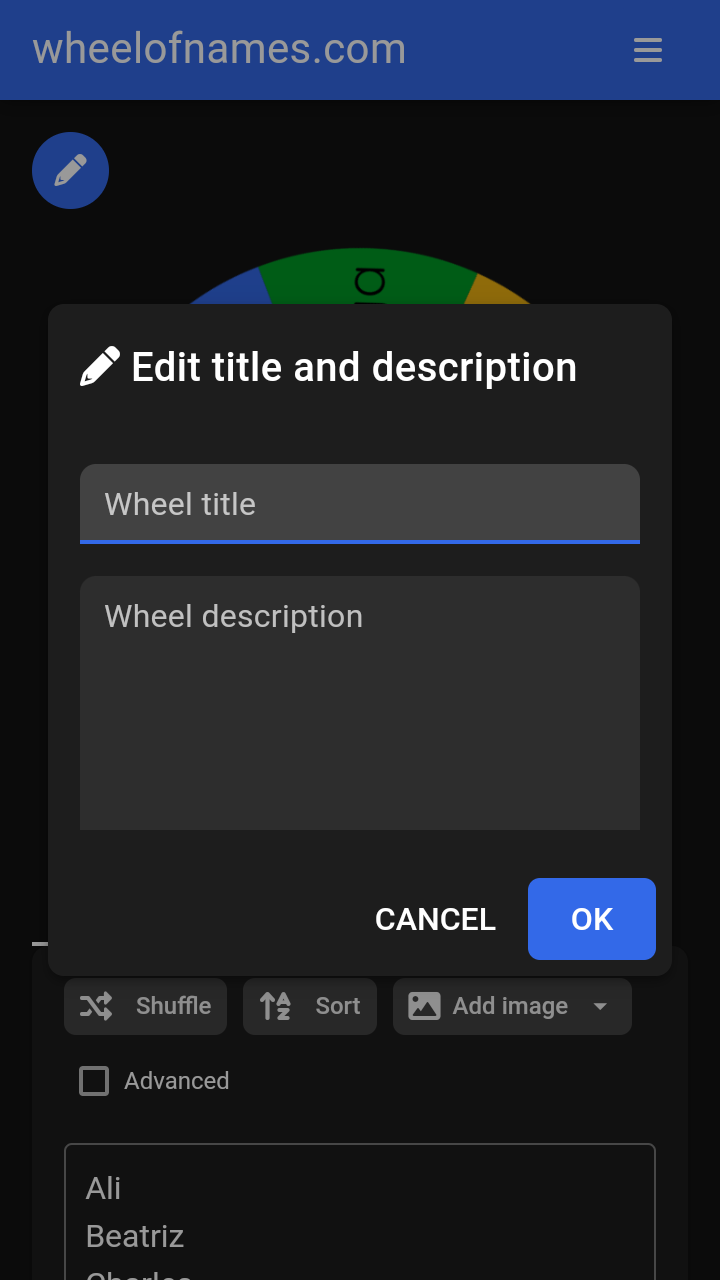720x1280 pixels.
Task: Select the Shuffle icon
Action: point(95,1006)
